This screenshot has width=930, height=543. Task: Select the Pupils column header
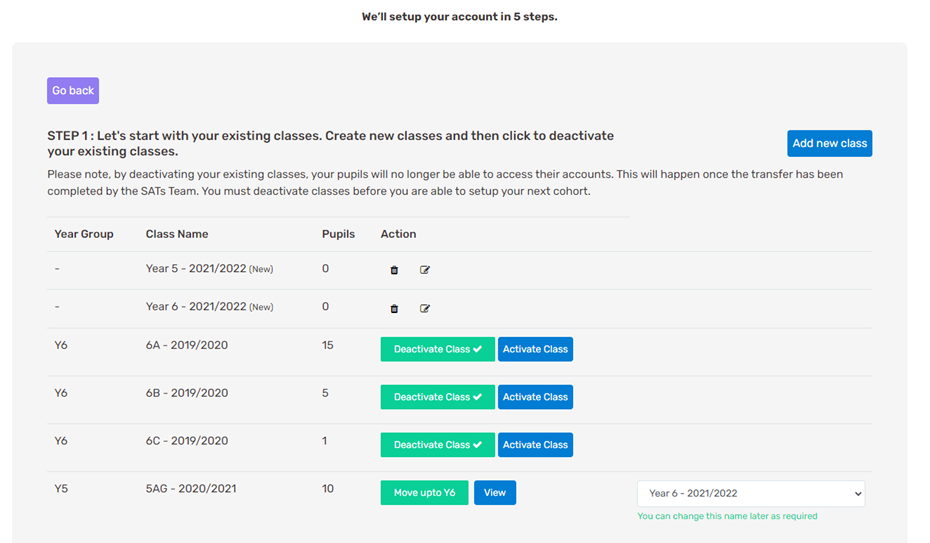coord(338,234)
